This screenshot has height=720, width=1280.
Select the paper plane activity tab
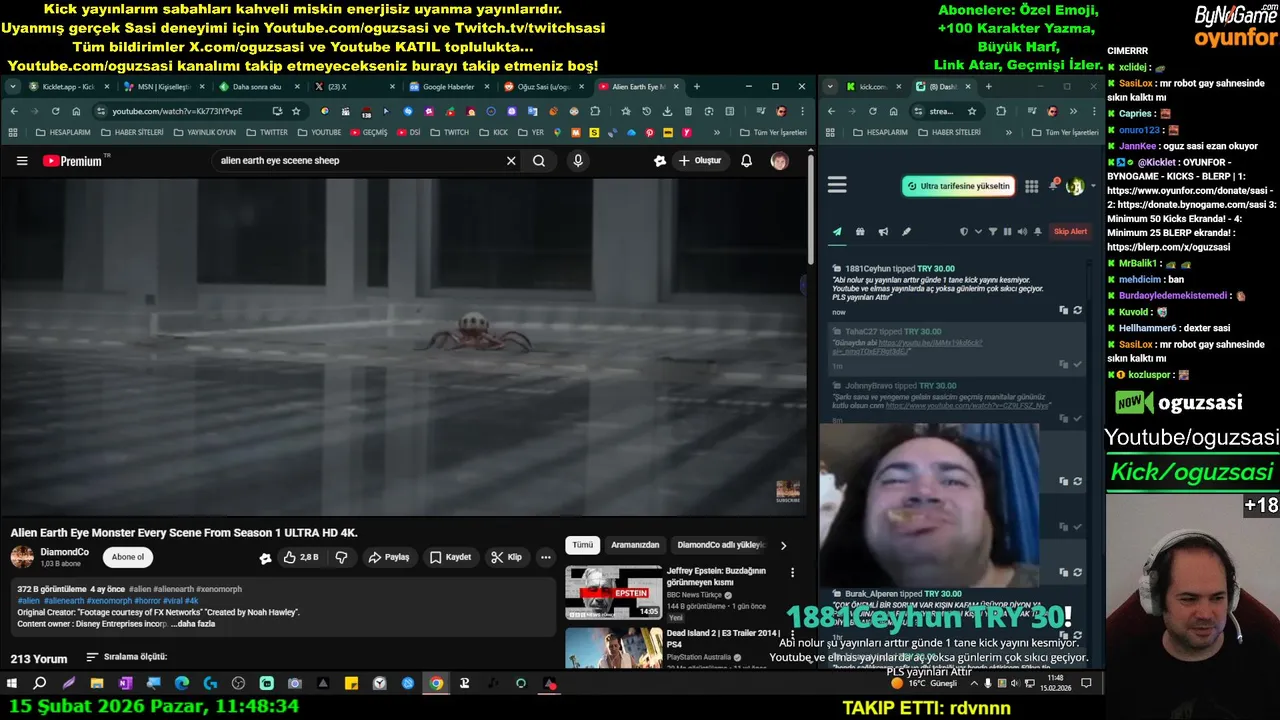837,232
